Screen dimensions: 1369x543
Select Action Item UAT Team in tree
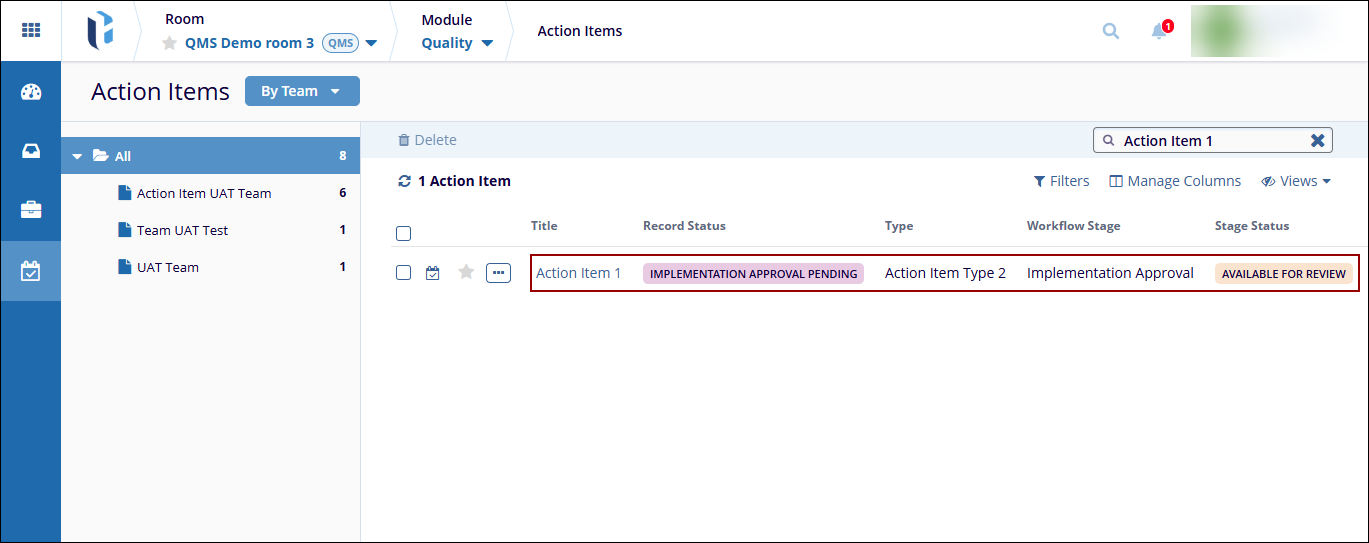point(203,193)
